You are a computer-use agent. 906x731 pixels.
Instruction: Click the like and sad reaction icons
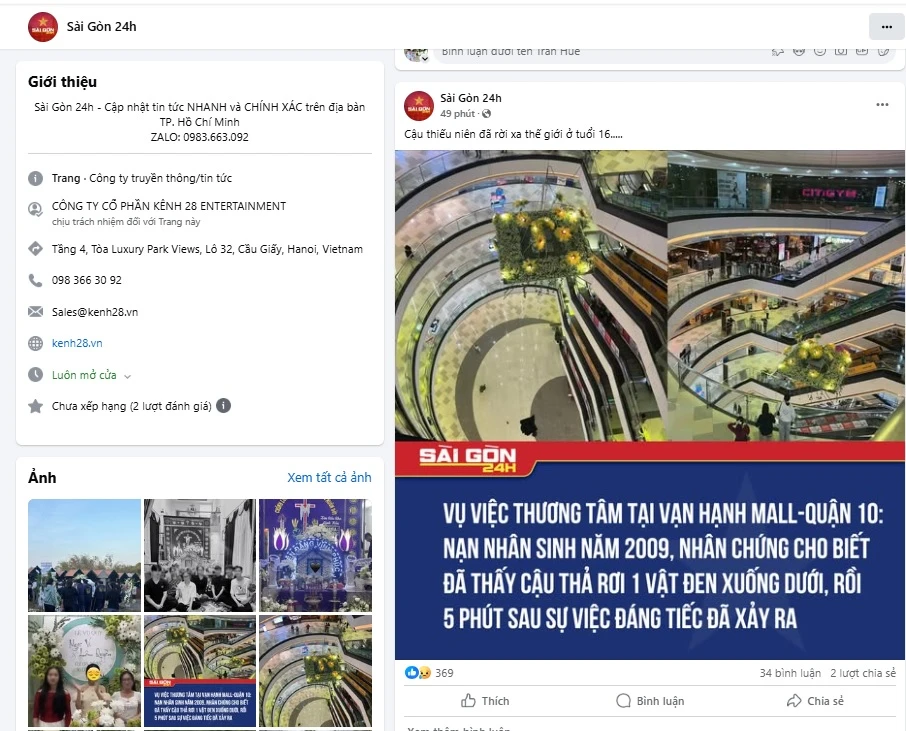point(418,673)
